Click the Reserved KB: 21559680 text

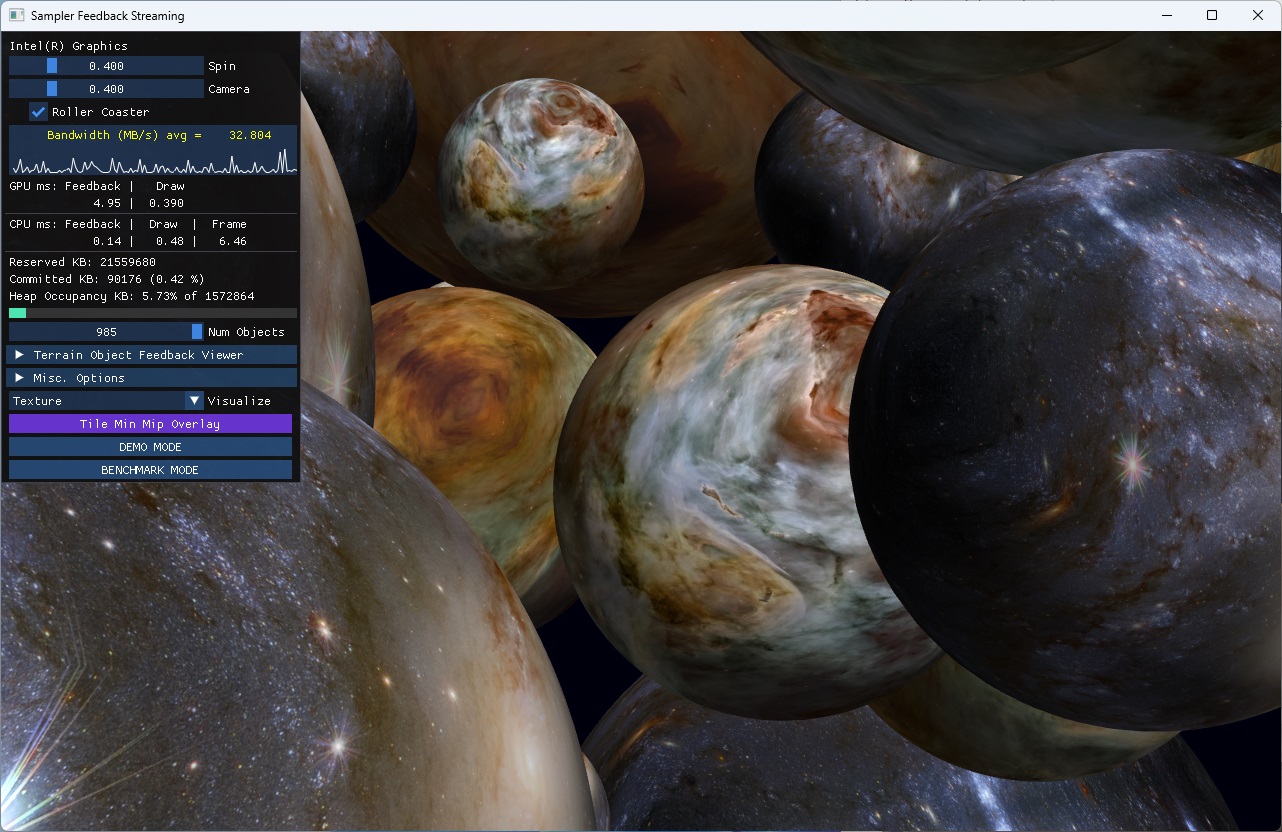(83, 262)
